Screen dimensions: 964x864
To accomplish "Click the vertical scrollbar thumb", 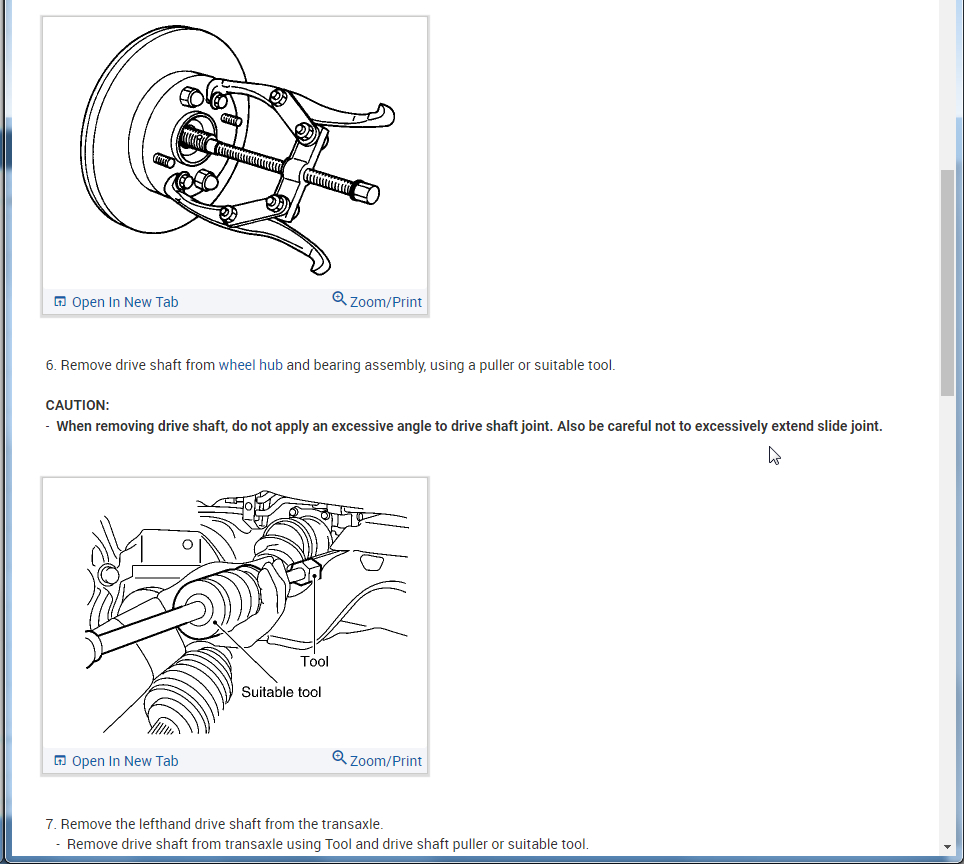I will pos(947,283).
